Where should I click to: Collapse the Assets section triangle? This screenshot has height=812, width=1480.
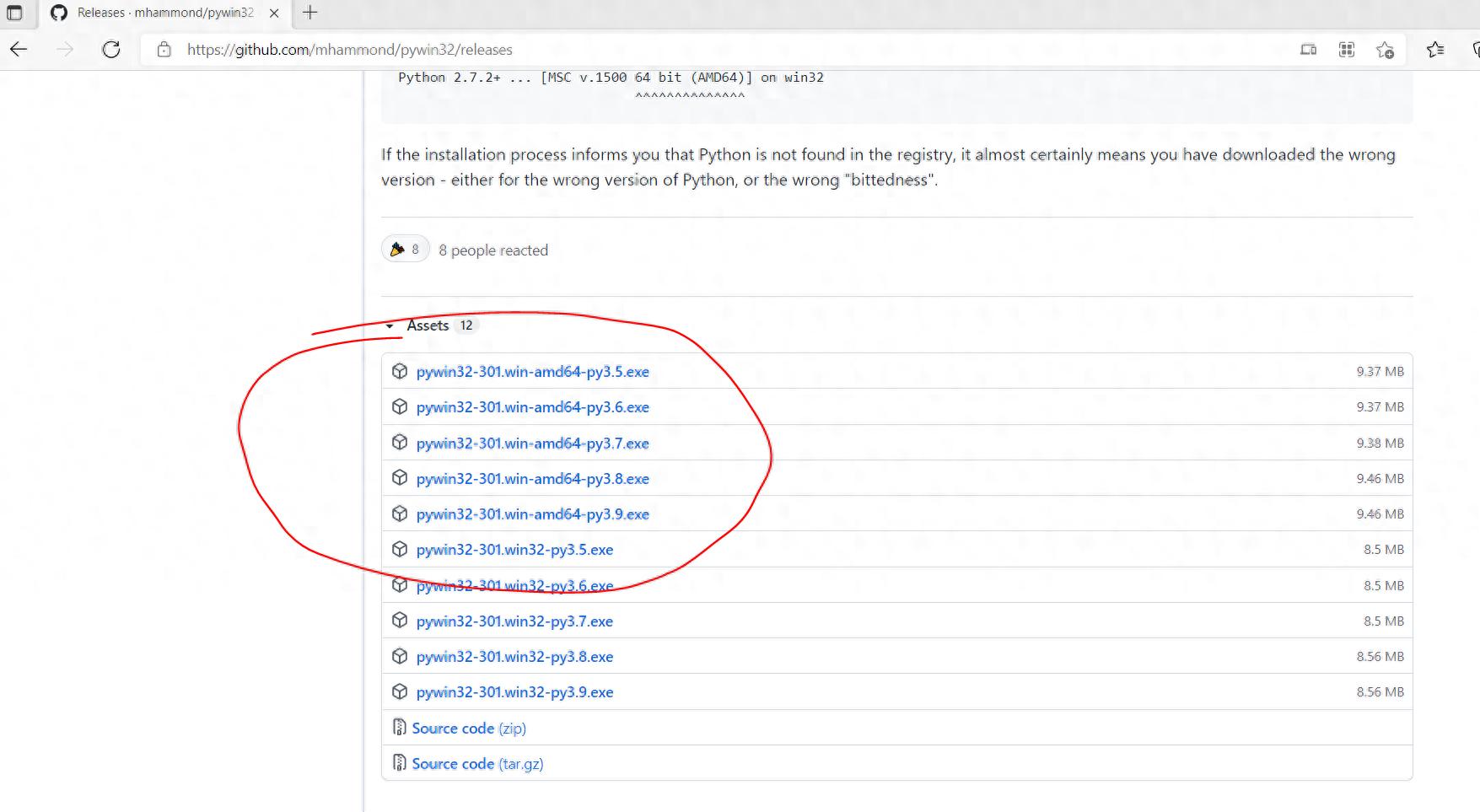click(x=390, y=326)
